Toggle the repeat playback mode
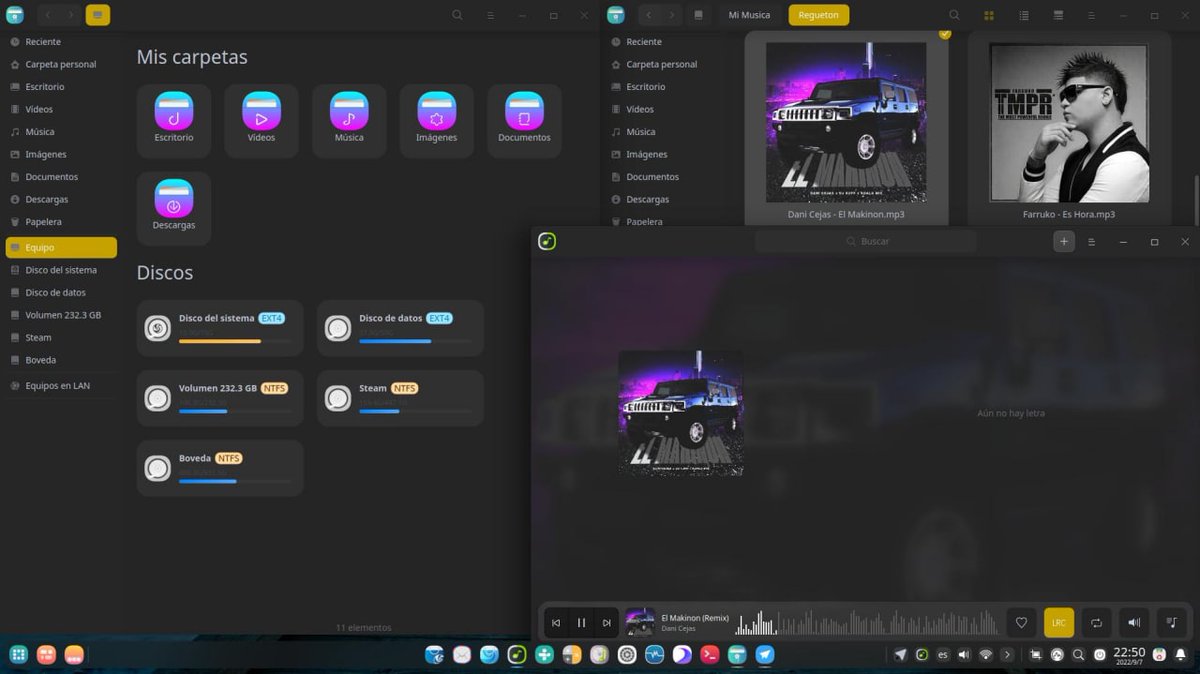The height and width of the screenshot is (674, 1200). pyautogui.click(x=1096, y=622)
